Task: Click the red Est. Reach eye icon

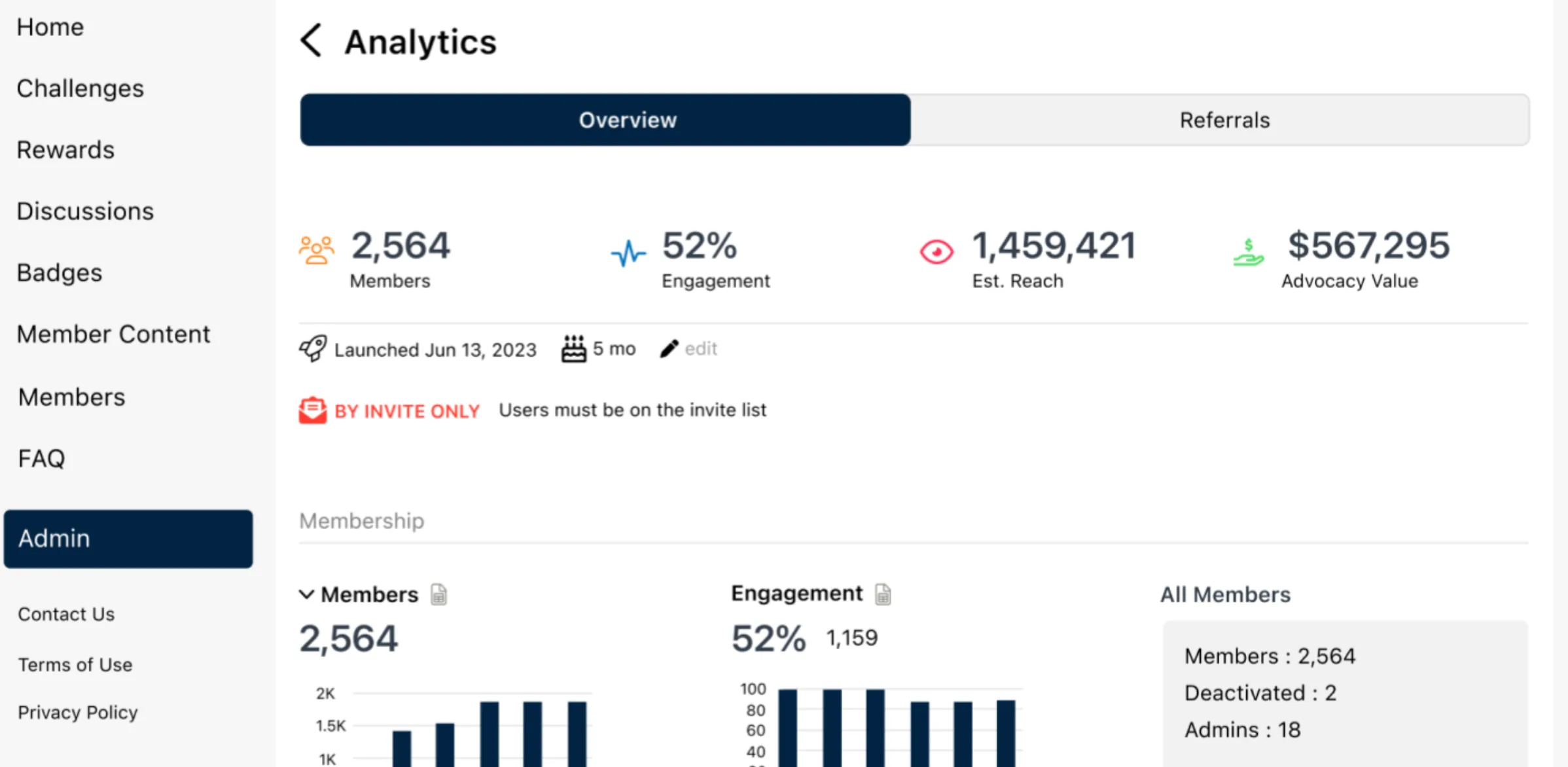Action: pyautogui.click(x=936, y=252)
